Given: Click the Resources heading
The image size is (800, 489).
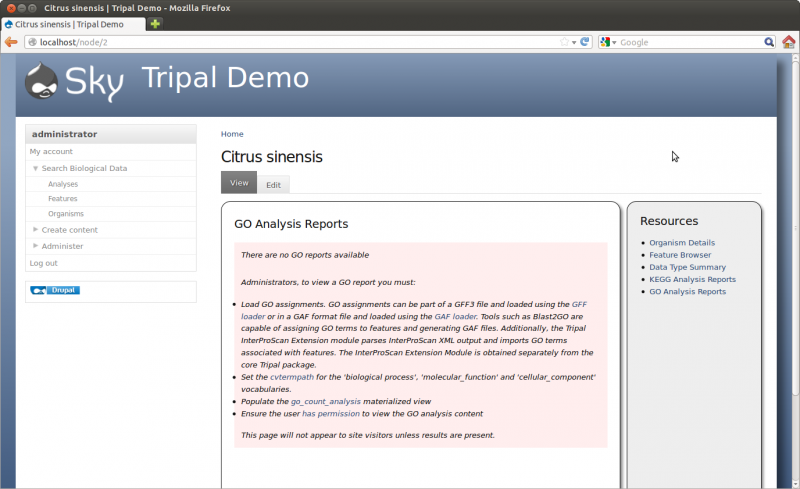Looking at the screenshot, I should pos(669,221).
